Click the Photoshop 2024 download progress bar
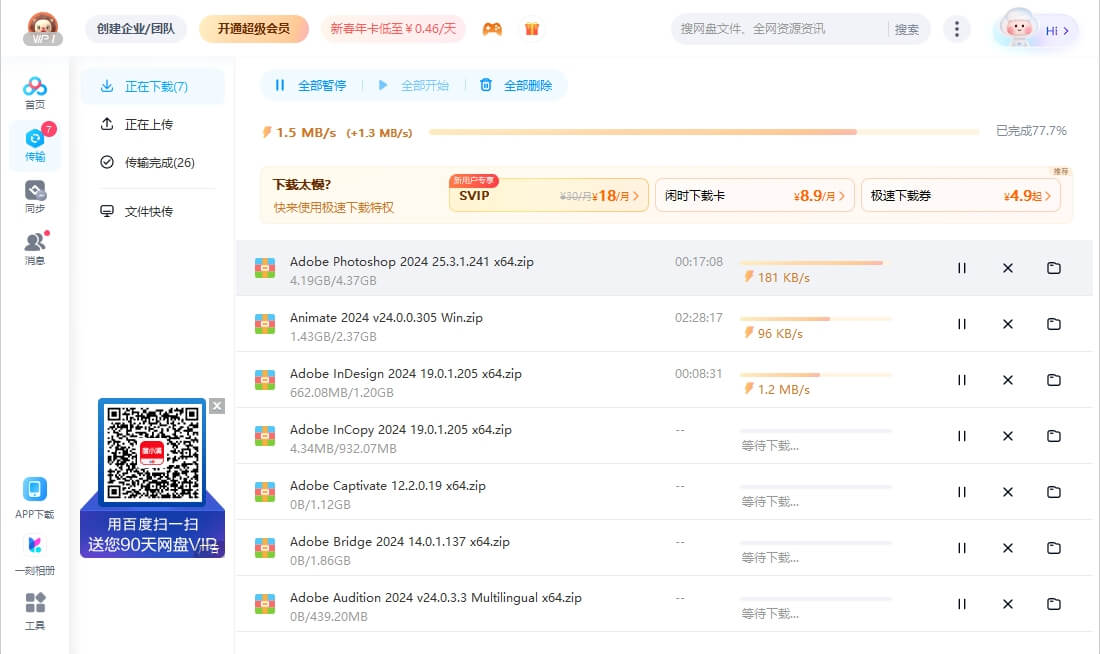Screen dimensions: 1100x654 [816, 263]
